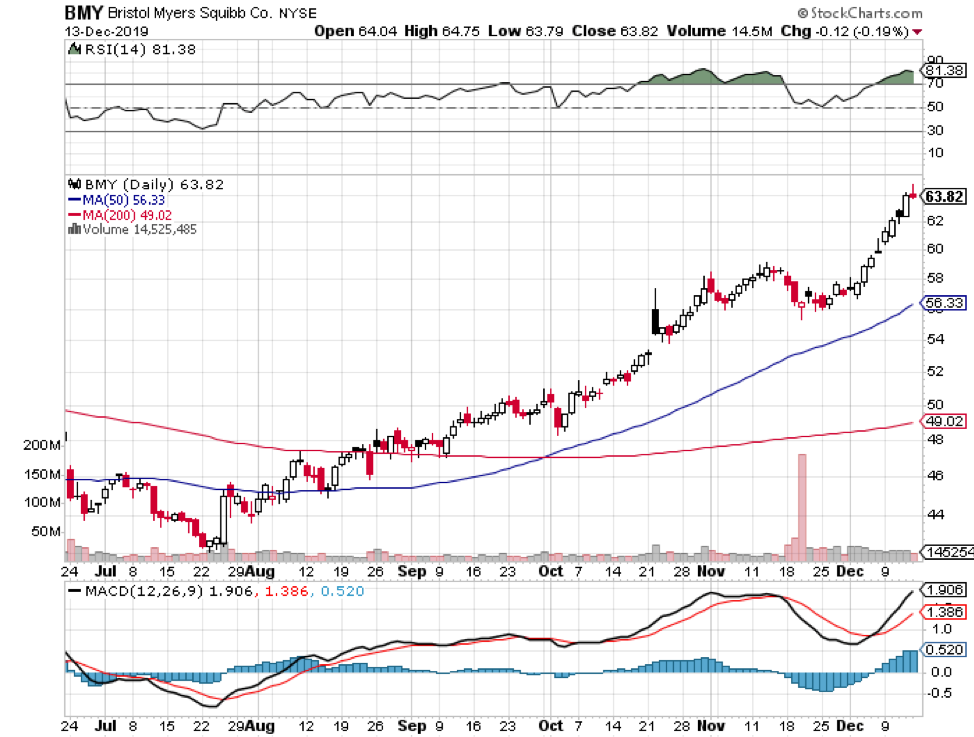Click the red down-triangle beside Chg

[917, 32]
